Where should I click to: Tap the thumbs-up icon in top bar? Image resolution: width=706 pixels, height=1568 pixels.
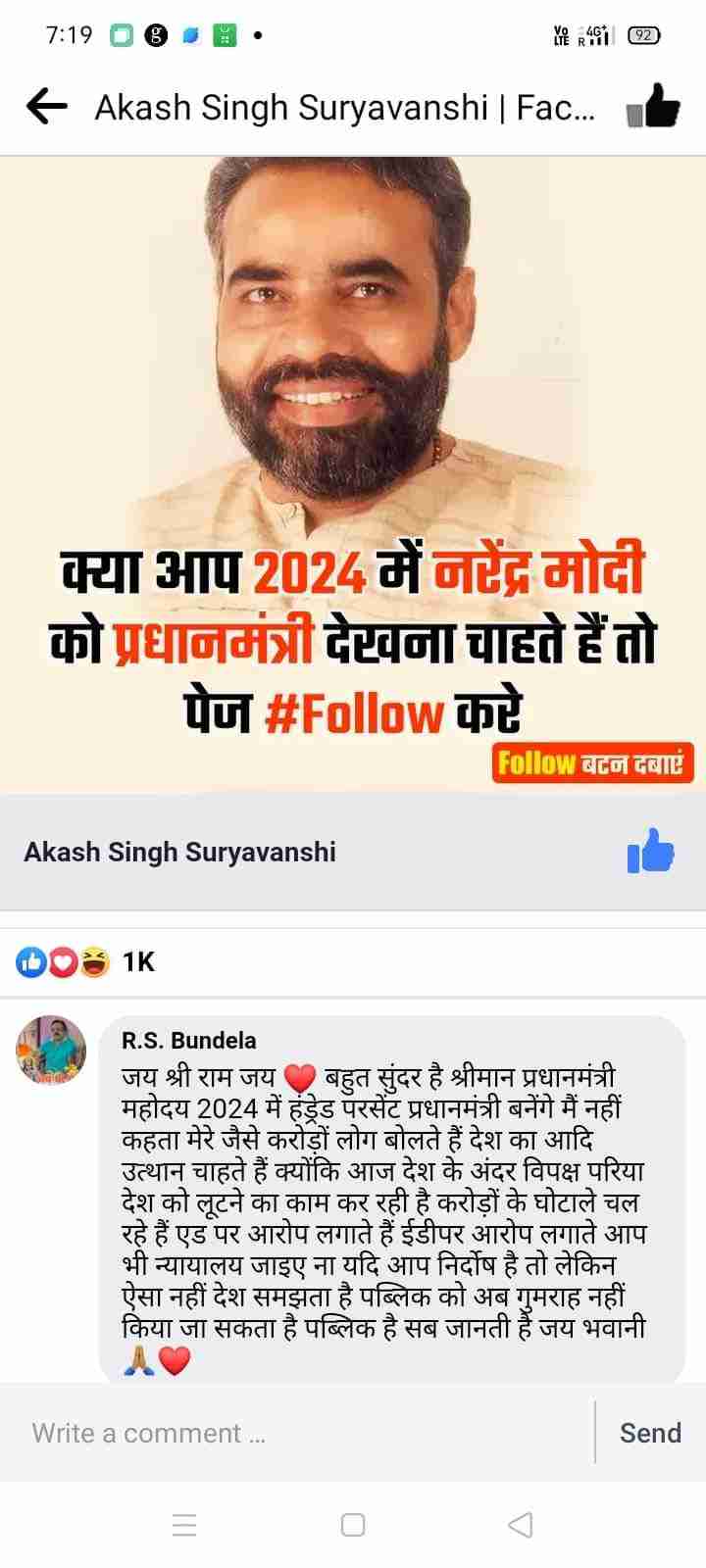pos(652,106)
